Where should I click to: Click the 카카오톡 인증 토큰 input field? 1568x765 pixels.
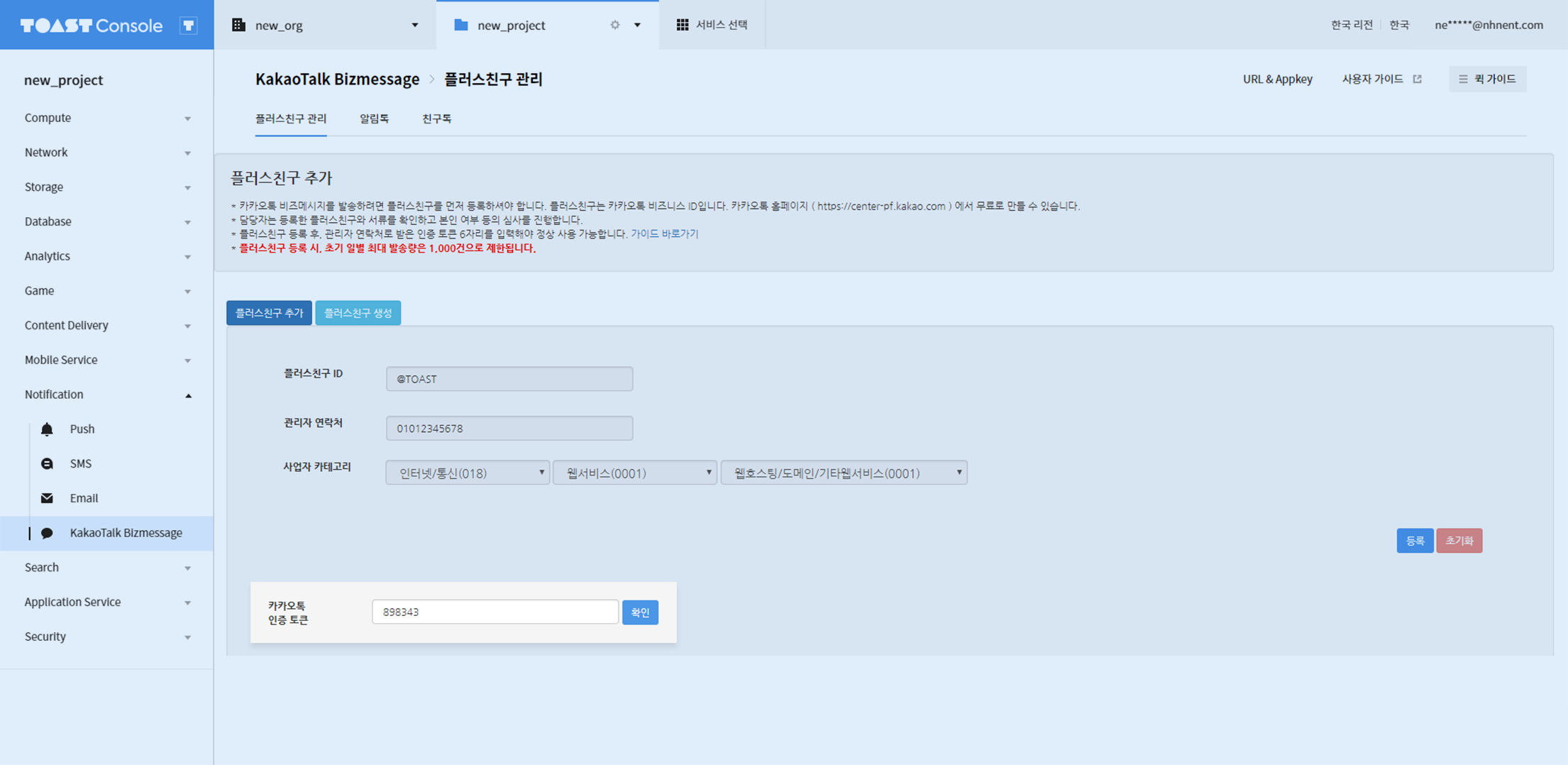pyautogui.click(x=495, y=612)
